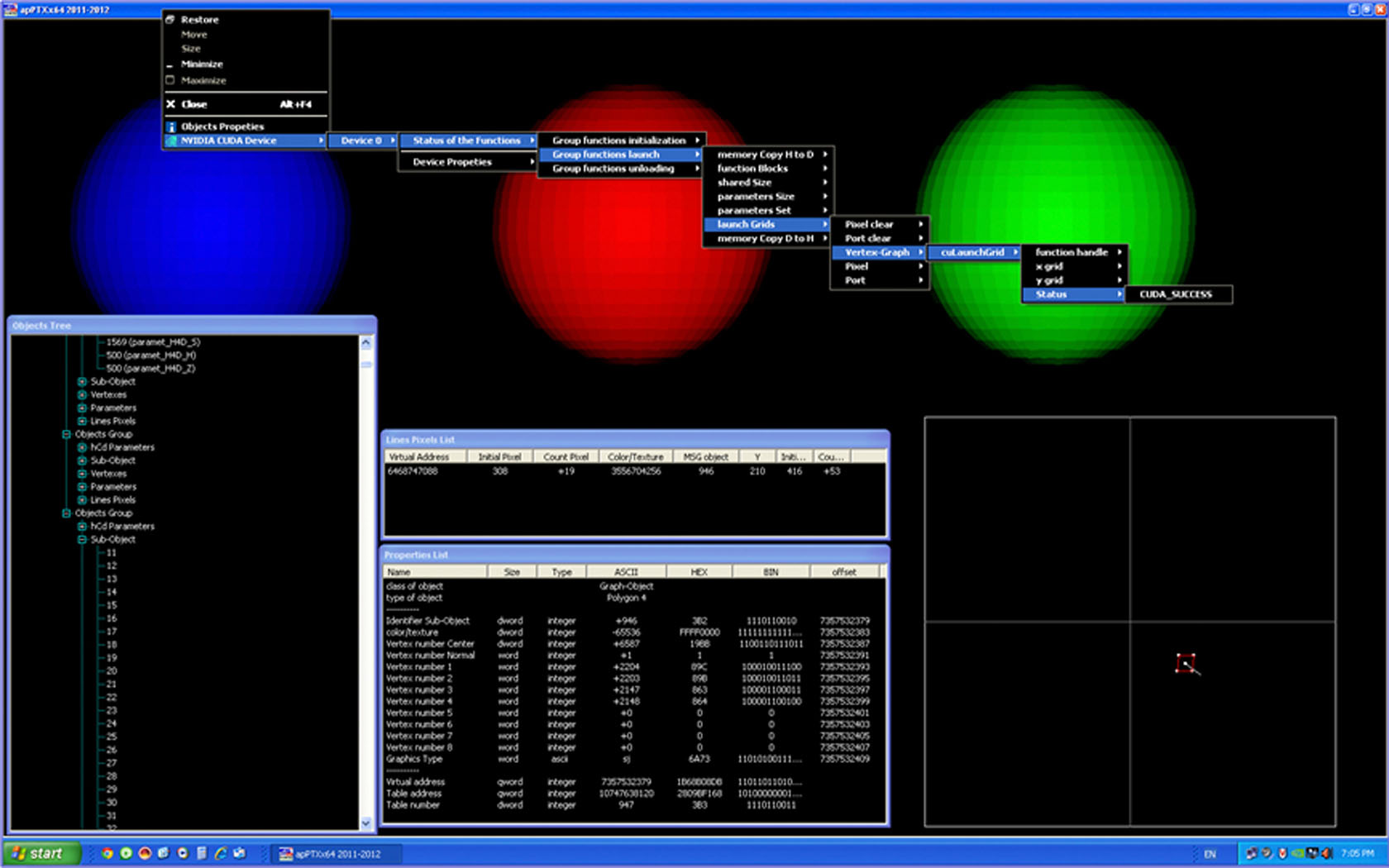Collapse the last Objects Group node
Viewport: 1389px width, 868px height.
[x=66, y=513]
